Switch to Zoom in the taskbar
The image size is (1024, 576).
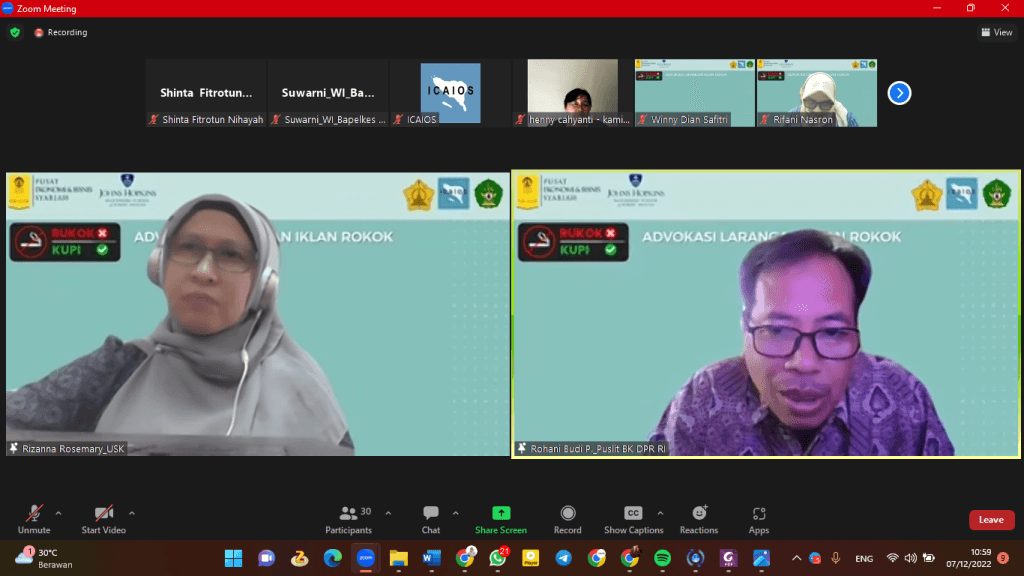click(x=366, y=558)
